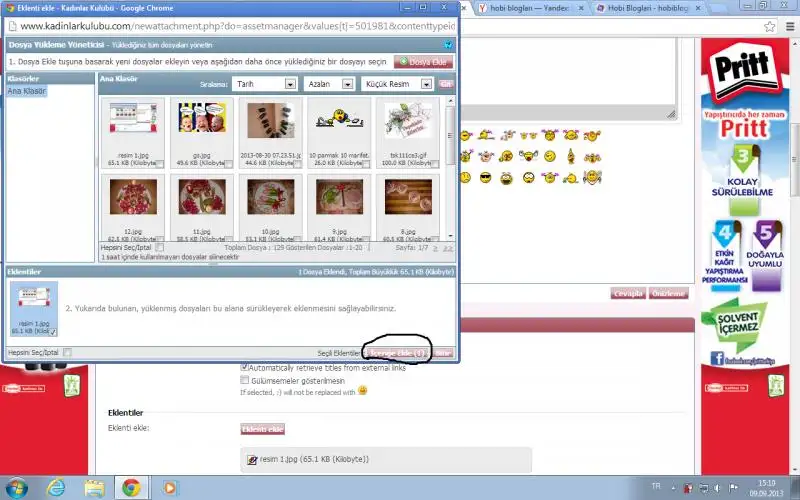Tick the checkbox for gü.jpg file

click(228, 164)
